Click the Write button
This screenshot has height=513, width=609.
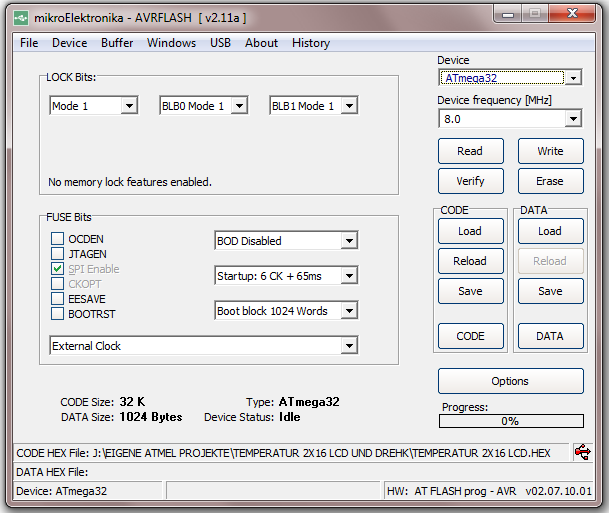click(551, 151)
